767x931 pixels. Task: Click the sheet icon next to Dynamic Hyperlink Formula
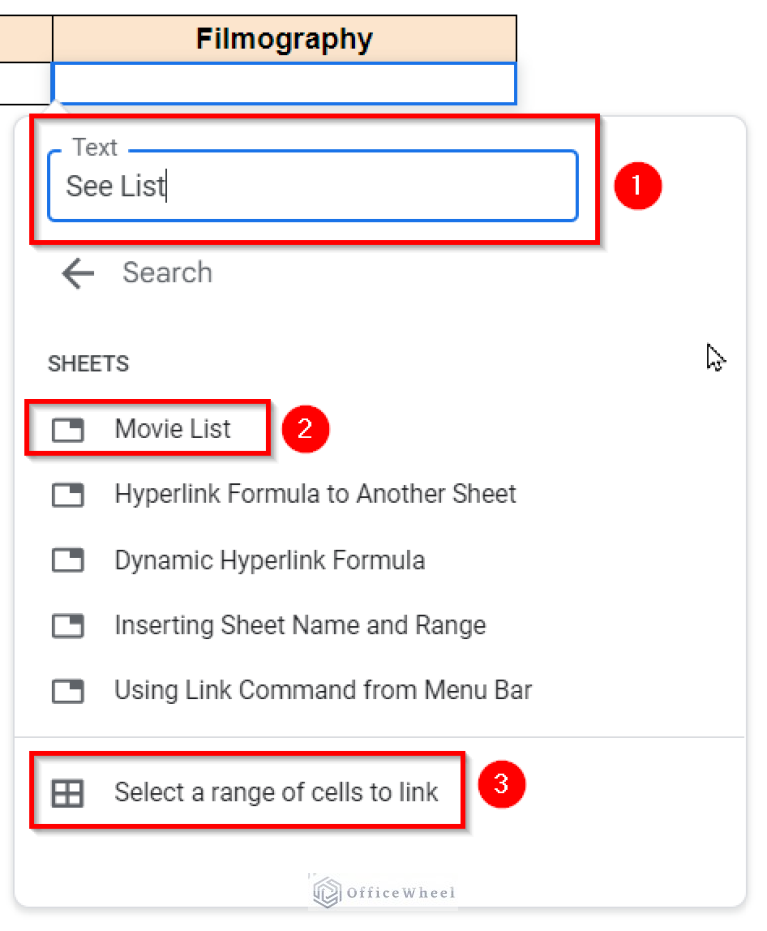click(x=67, y=560)
